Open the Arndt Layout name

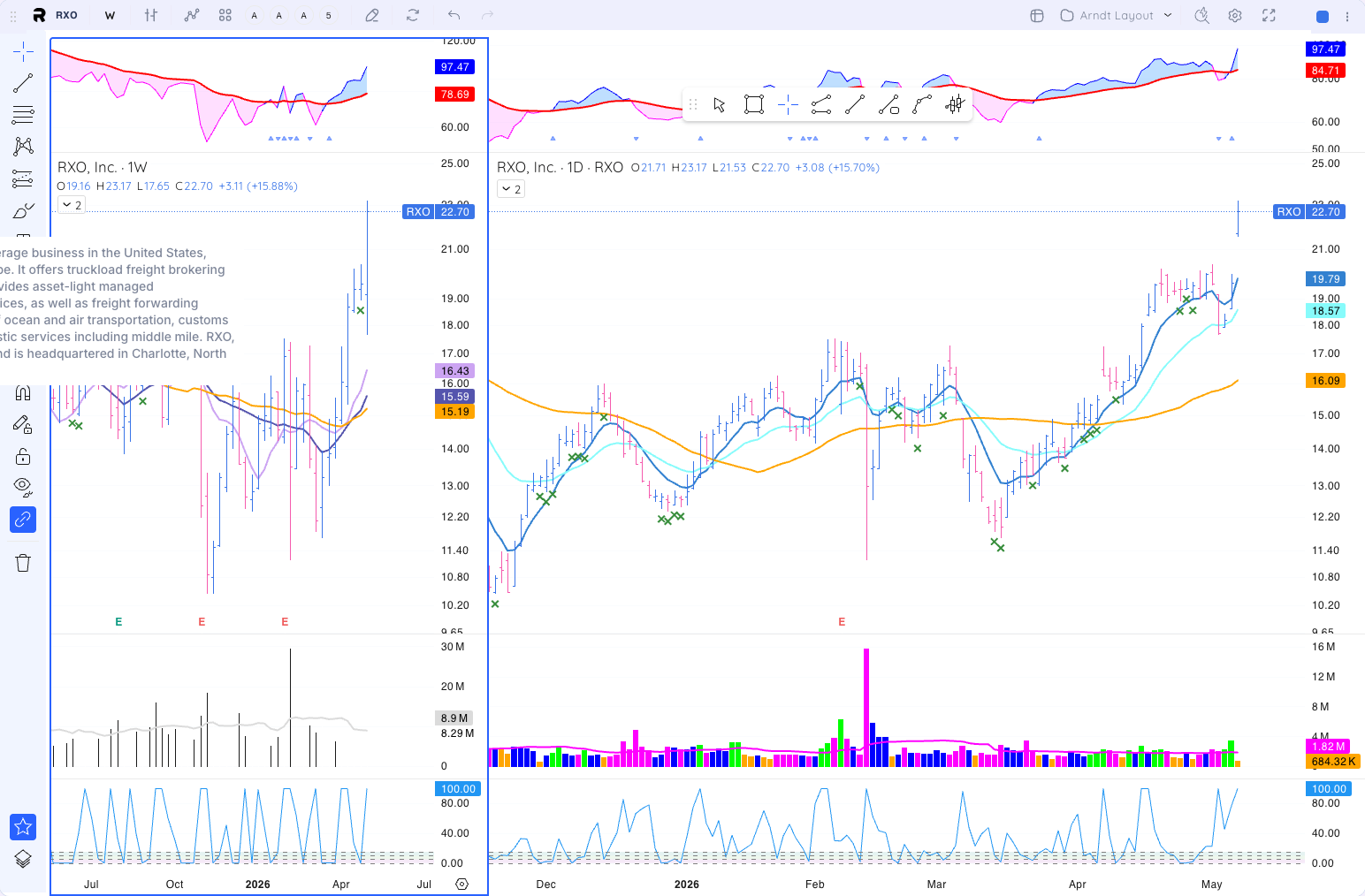(1116, 15)
